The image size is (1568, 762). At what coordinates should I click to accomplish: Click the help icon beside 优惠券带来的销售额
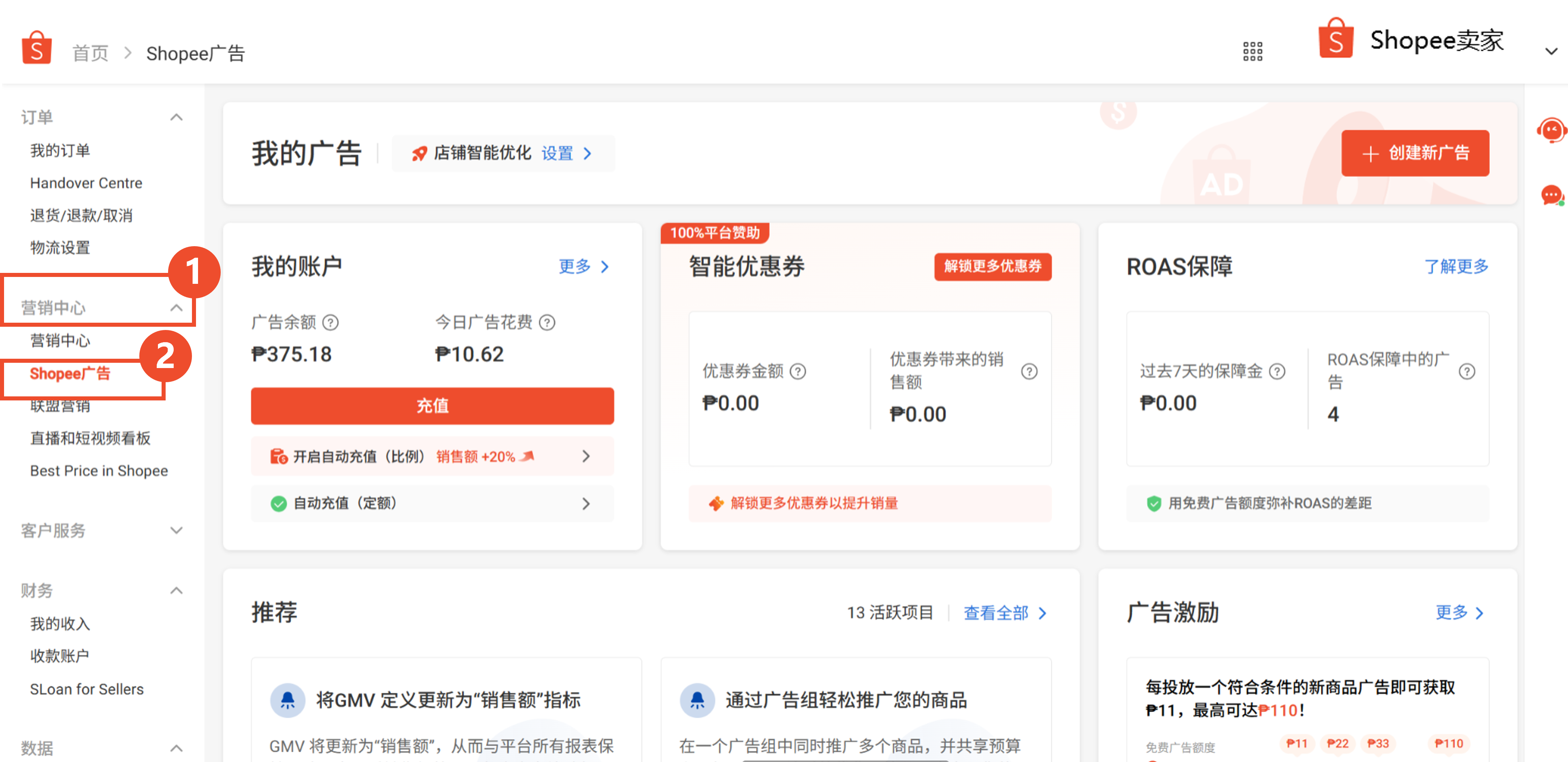click(1029, 370)
